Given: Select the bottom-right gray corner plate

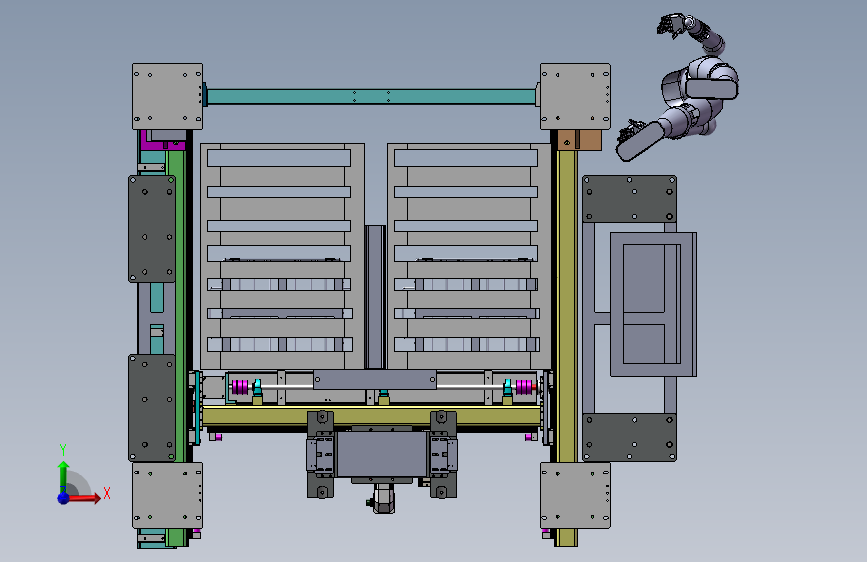Looking at the screenshot, I should pos(575,496).
